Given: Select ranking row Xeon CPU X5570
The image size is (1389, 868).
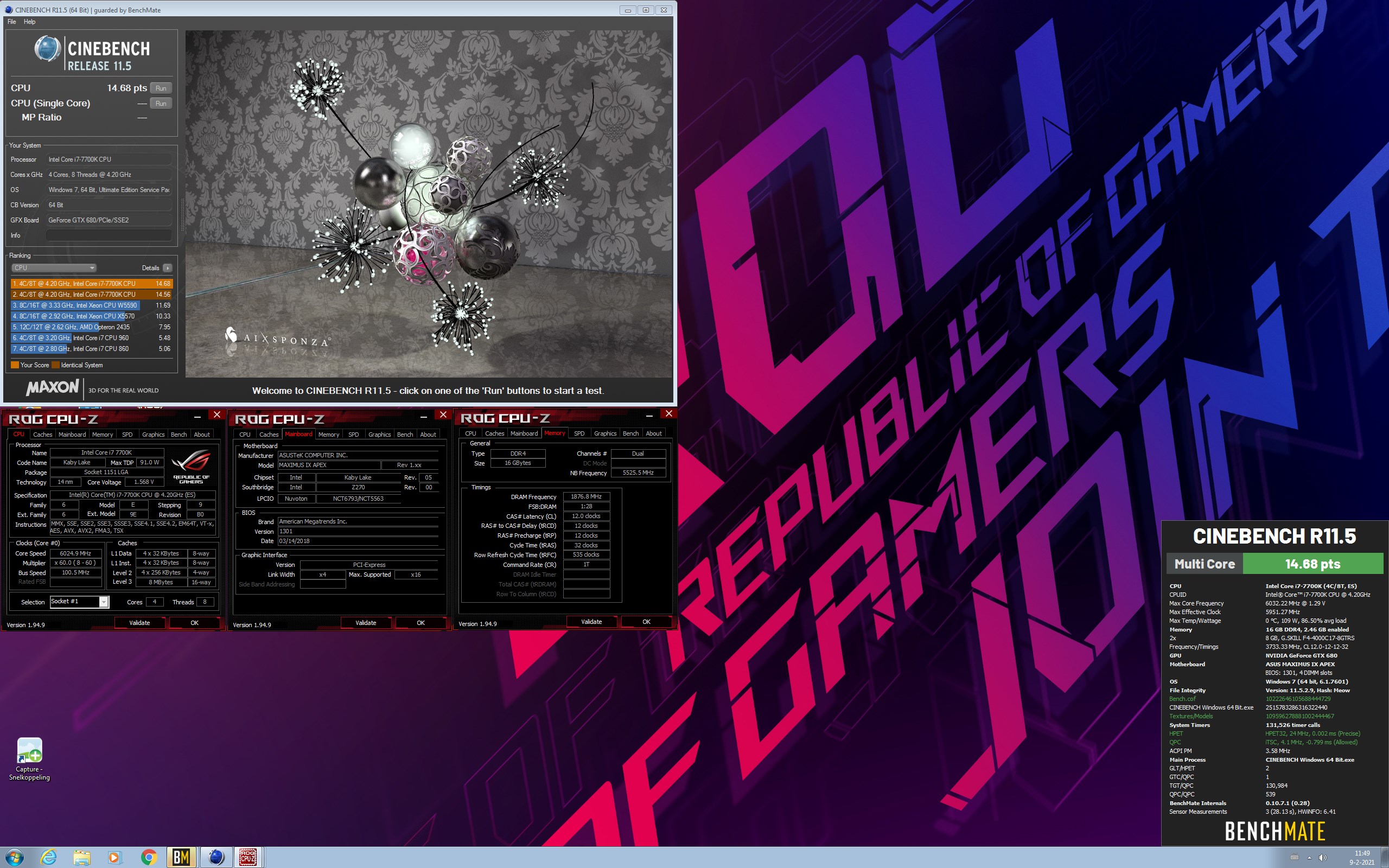Looking at the screenshot, I should click(91, 316).
